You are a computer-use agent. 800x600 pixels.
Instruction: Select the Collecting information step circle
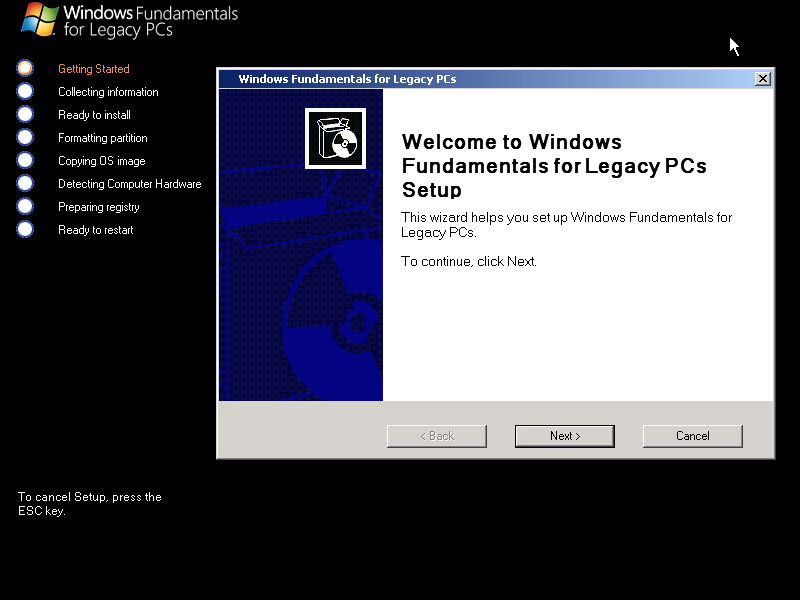point(25,91)
